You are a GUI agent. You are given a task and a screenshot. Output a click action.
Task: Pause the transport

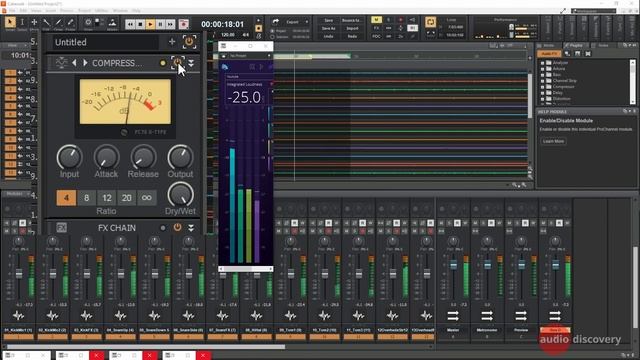[160, 24]
